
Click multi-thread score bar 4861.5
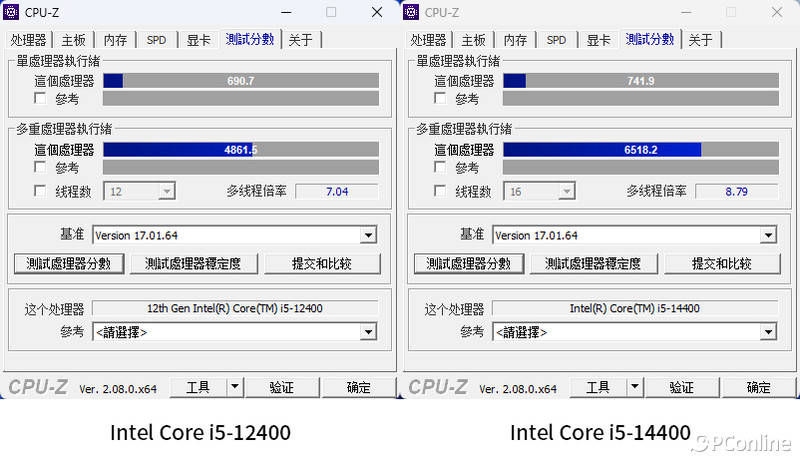pyautogui.click(x=241, y=149)
